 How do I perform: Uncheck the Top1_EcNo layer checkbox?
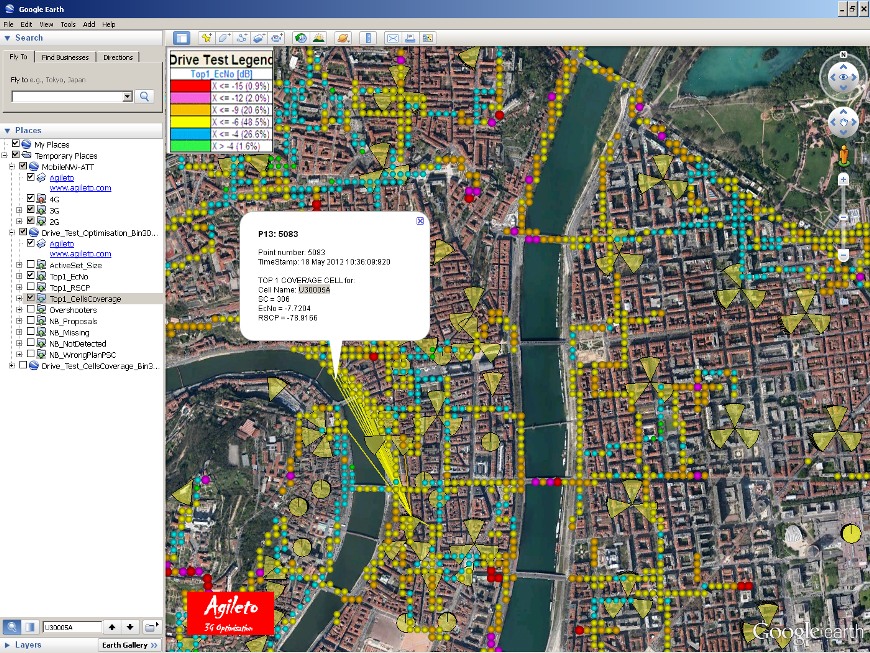pos(30,276)
